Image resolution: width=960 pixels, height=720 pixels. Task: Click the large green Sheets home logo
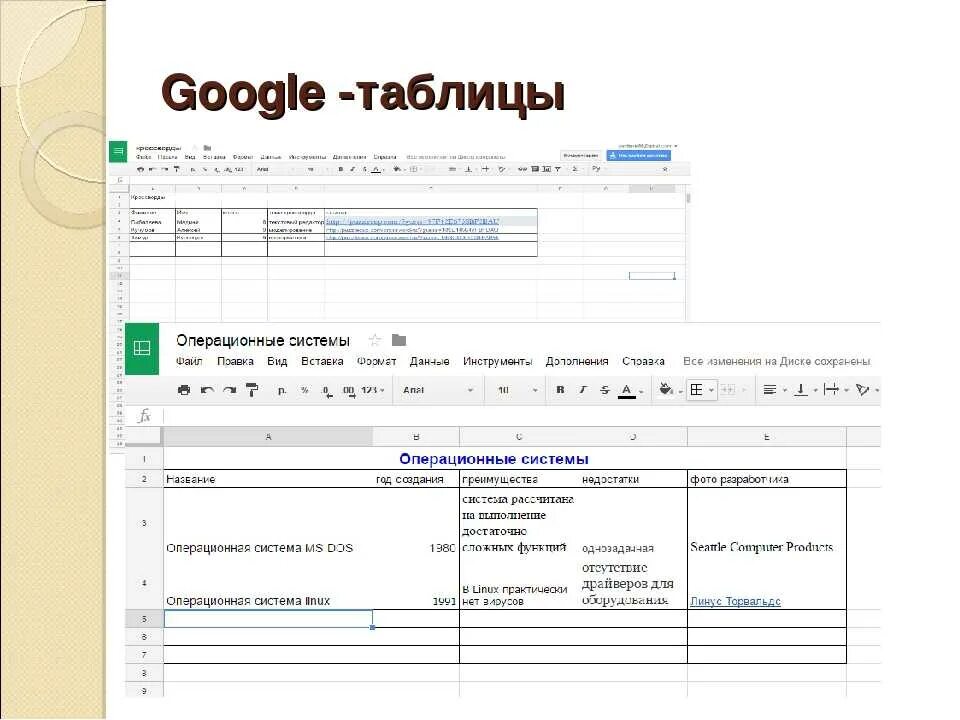(141, 348)
